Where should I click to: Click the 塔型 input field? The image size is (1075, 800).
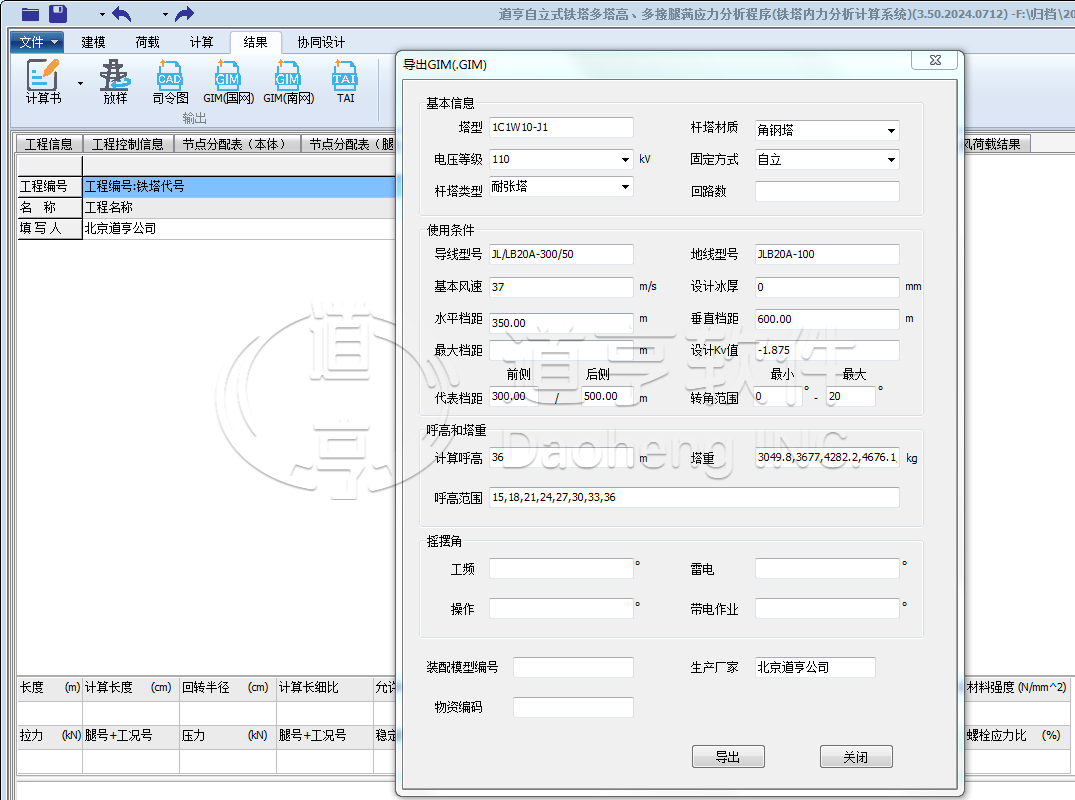(561, 128)
